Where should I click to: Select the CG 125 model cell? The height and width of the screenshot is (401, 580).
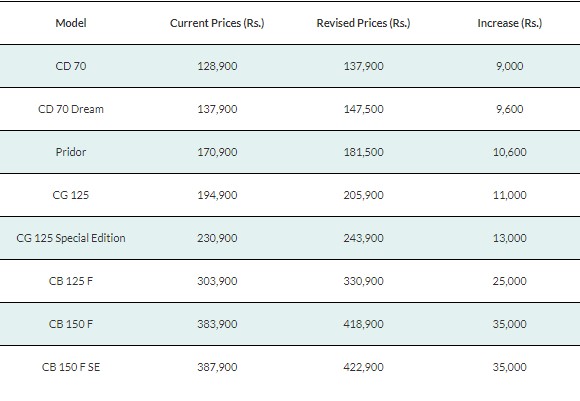point(71,195)
